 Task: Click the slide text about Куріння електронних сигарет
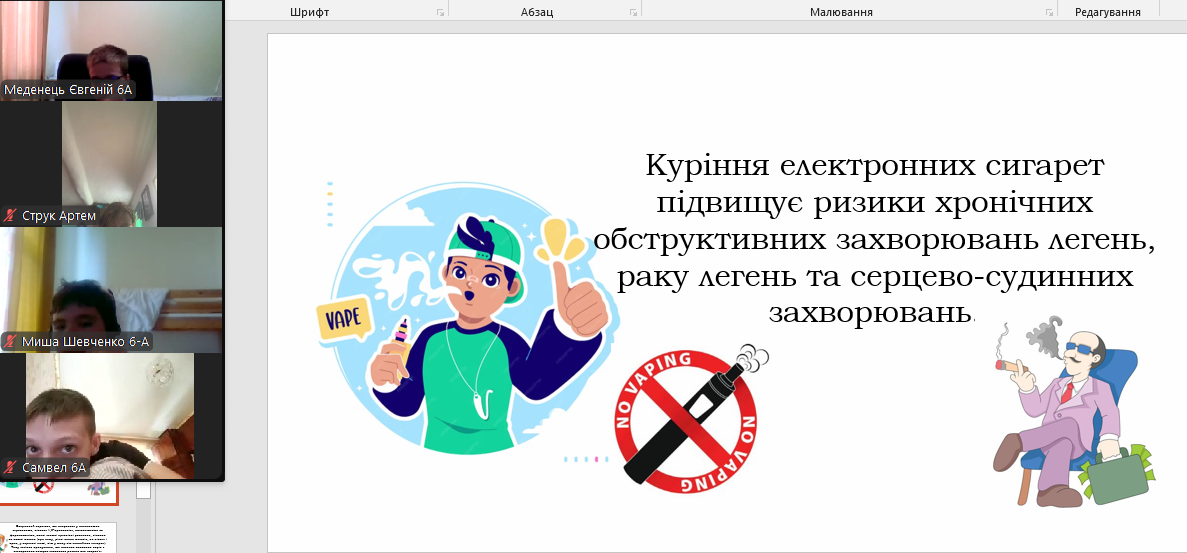pos(875,238)
